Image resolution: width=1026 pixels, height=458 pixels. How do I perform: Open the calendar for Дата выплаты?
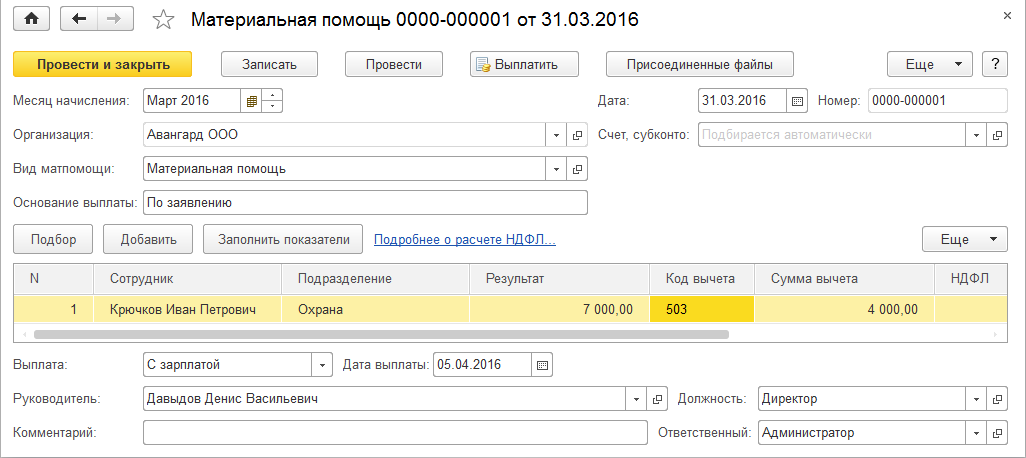coord(542,365)
